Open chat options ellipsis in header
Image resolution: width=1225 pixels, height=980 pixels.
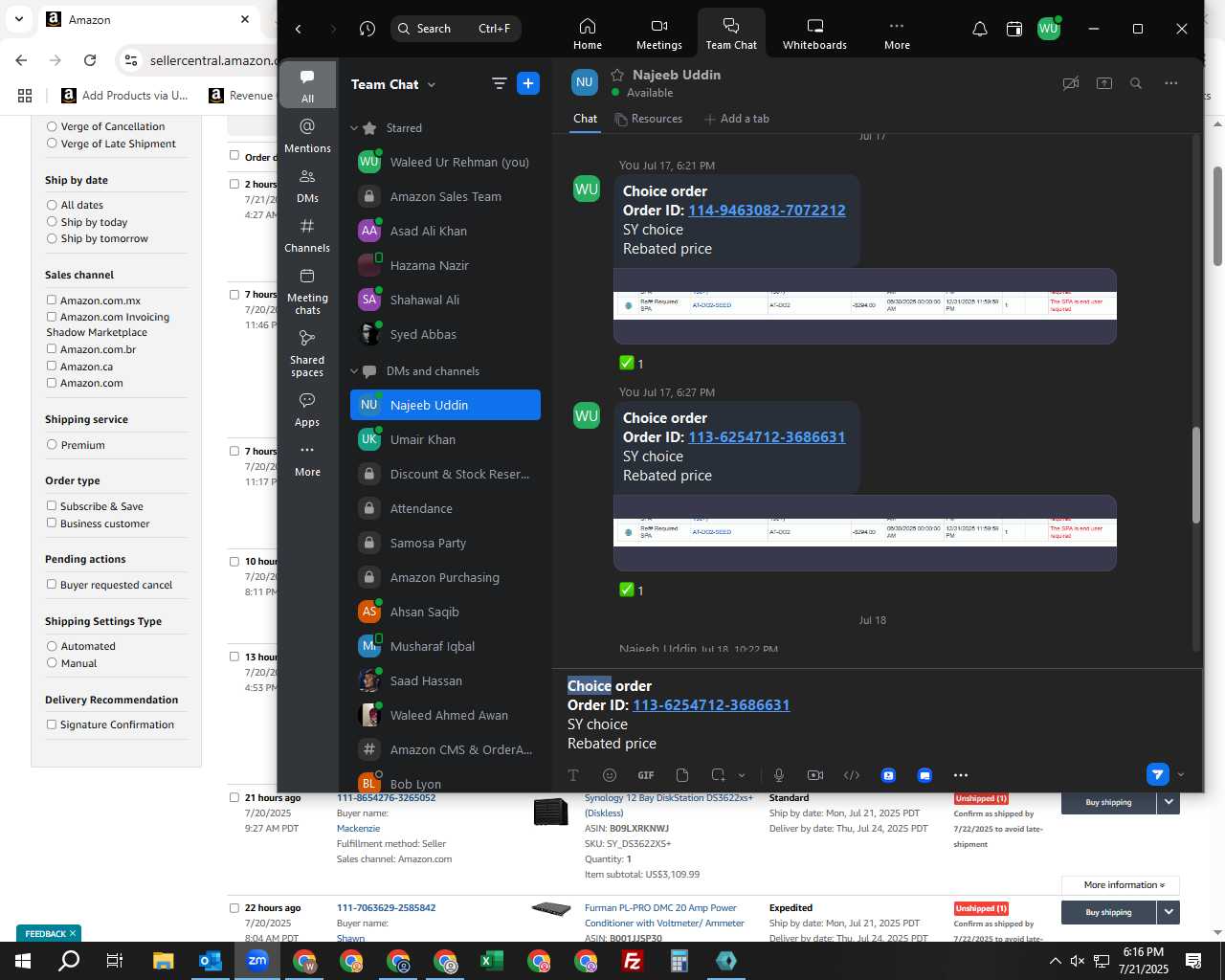click(x=1170, y=83)
